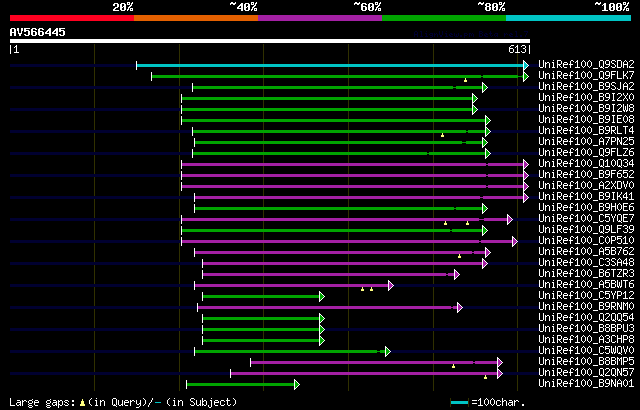Viewport: 640px width, 410px height.
Task: Click the cyan ~100% identity legend segment
Action: pos(569,18)
